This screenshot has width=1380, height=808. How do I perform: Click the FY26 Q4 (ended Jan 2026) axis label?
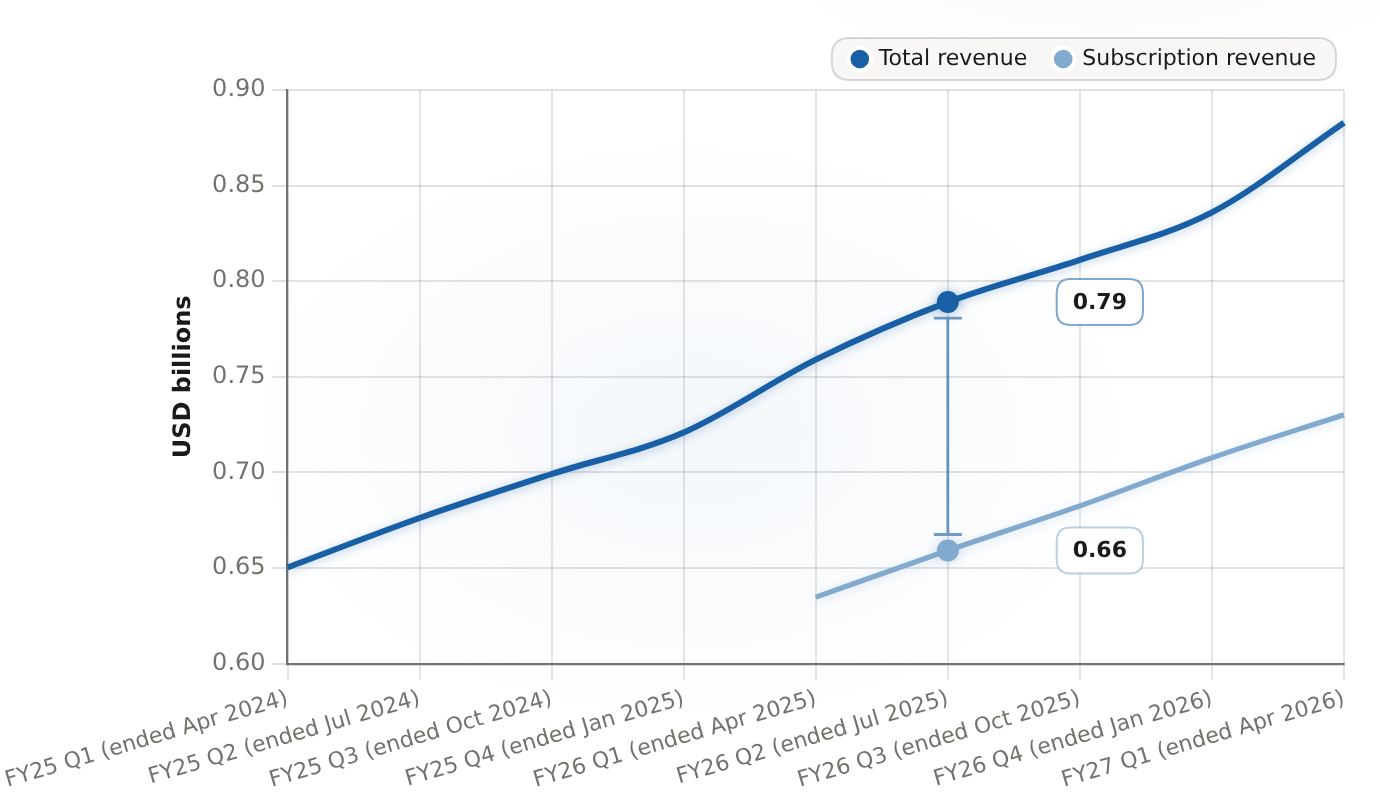pyautogui.click(x=1075, y=737)
